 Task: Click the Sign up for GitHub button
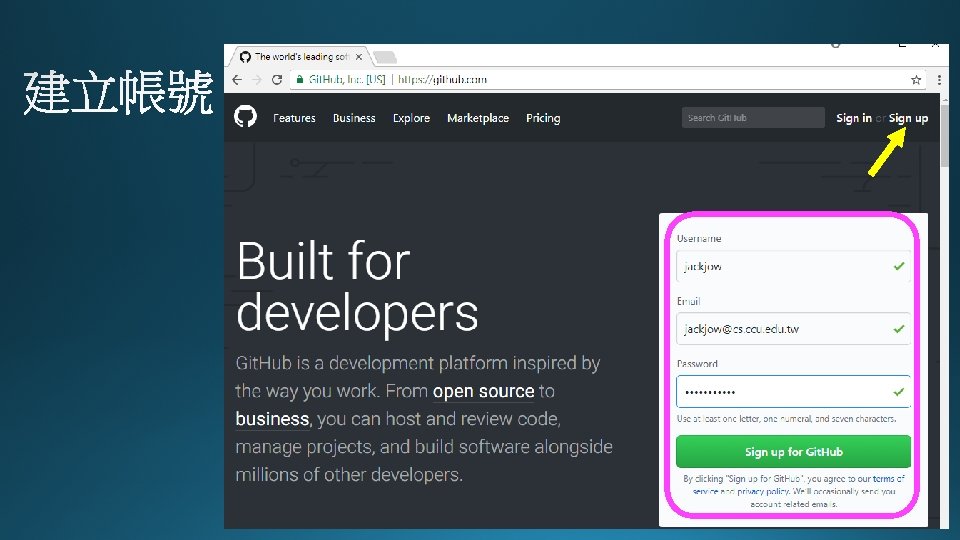tap(793, 452)
